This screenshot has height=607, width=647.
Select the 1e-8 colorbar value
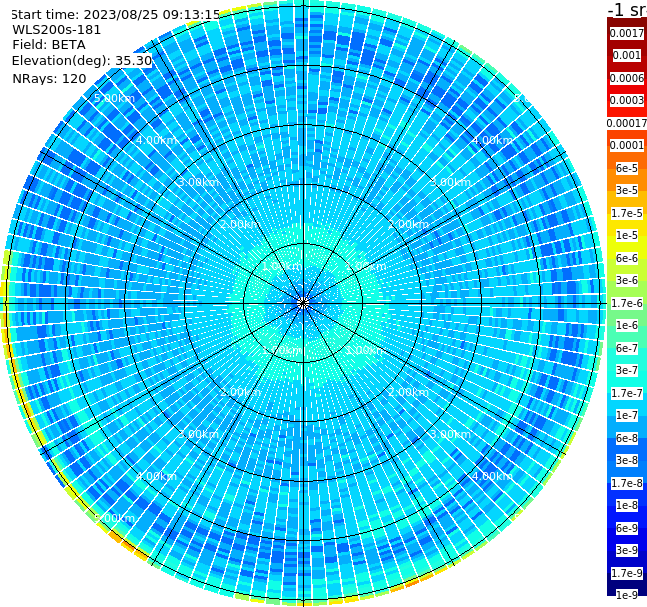coord(627,505)
